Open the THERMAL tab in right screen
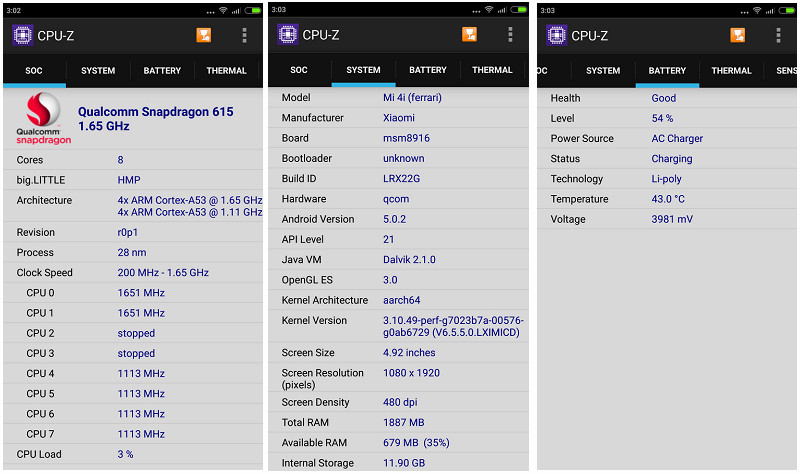 [732, 71]
